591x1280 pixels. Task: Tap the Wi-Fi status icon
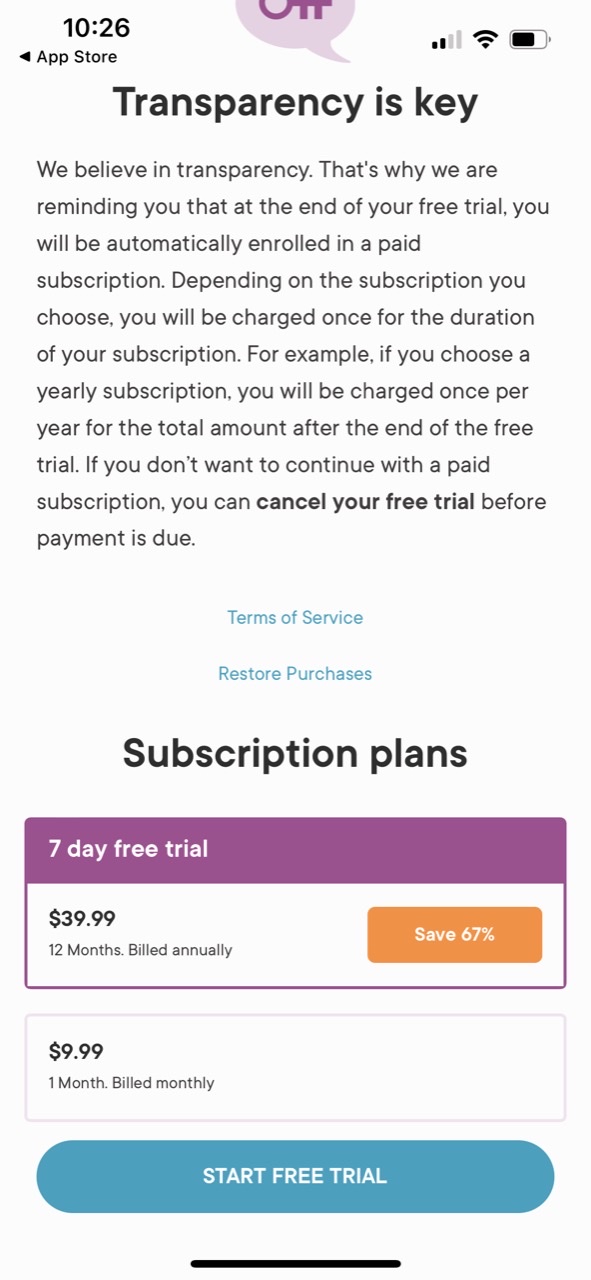pos(486,40)
